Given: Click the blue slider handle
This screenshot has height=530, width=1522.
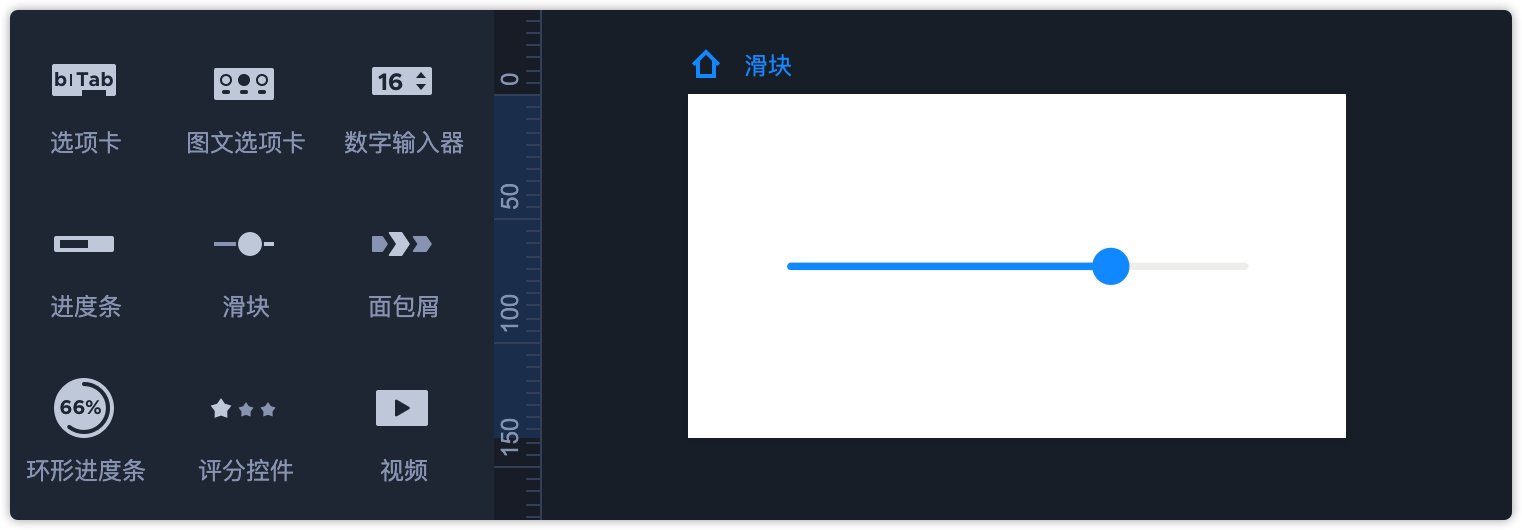Looking at the screenshot, I should point(1110,266).
